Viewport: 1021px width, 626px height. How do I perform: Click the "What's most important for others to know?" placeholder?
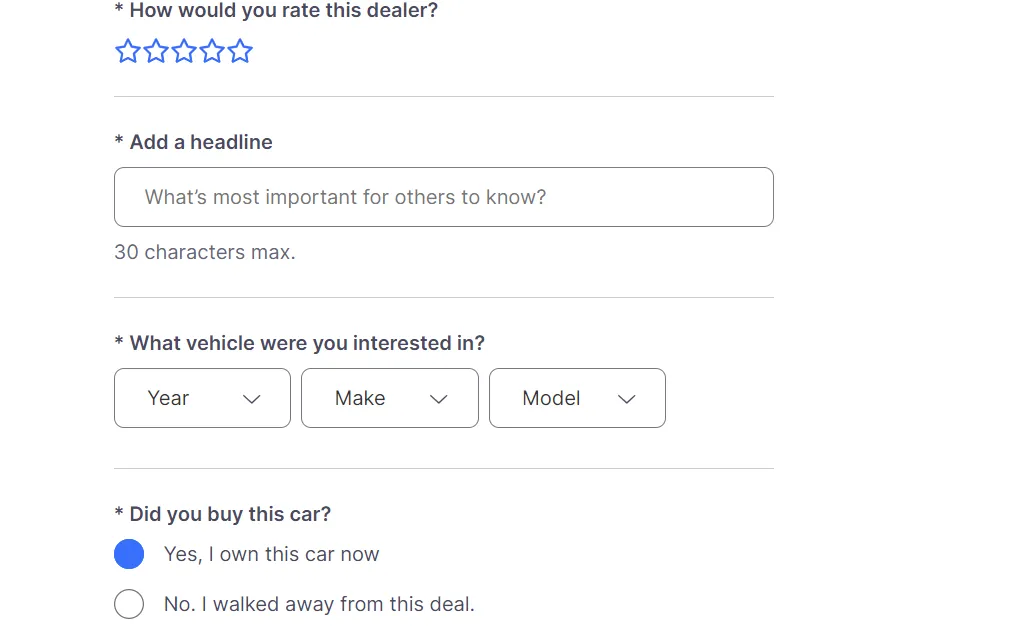pos(345,197)
